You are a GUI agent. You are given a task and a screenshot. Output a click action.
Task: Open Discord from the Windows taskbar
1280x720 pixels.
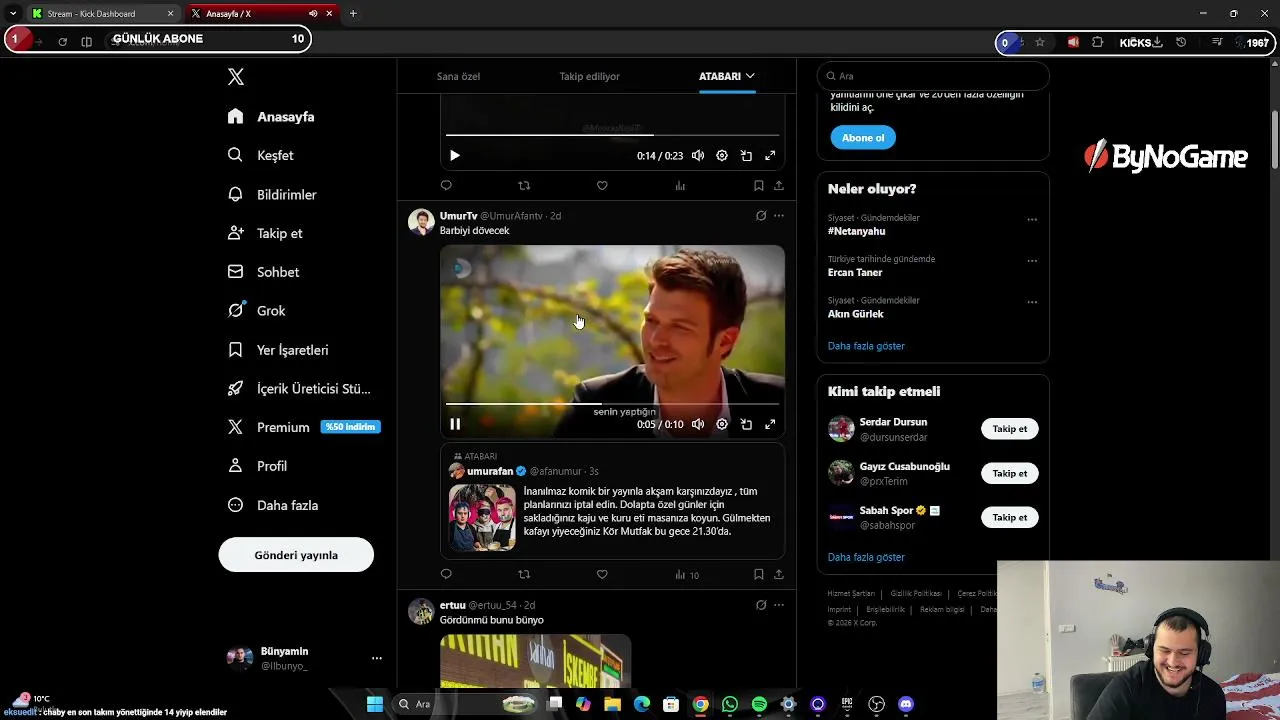(906, 704)
